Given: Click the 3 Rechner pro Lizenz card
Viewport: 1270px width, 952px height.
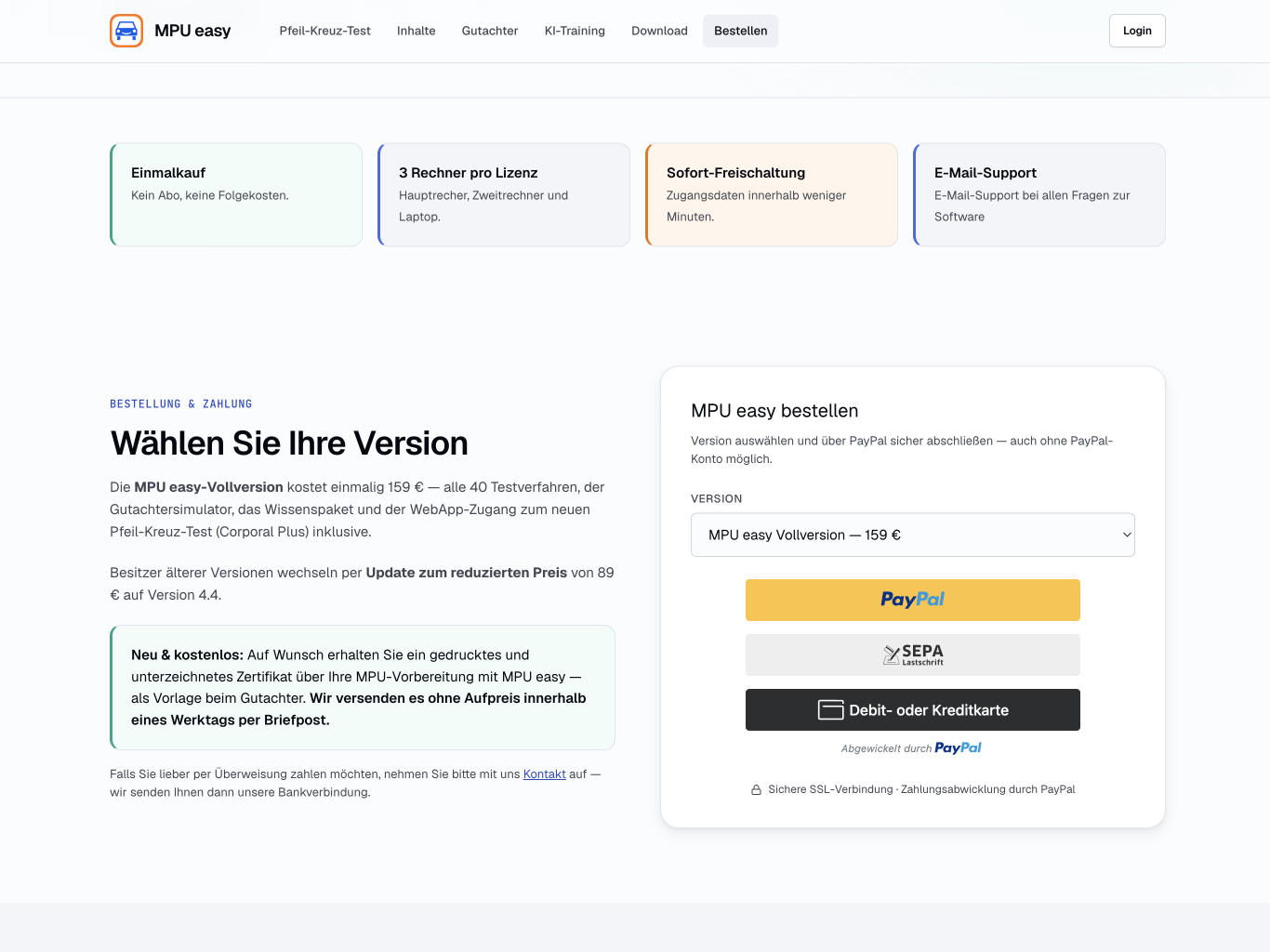Looking at the screenshot, I should pyautogui.click(x=504, y=194).
